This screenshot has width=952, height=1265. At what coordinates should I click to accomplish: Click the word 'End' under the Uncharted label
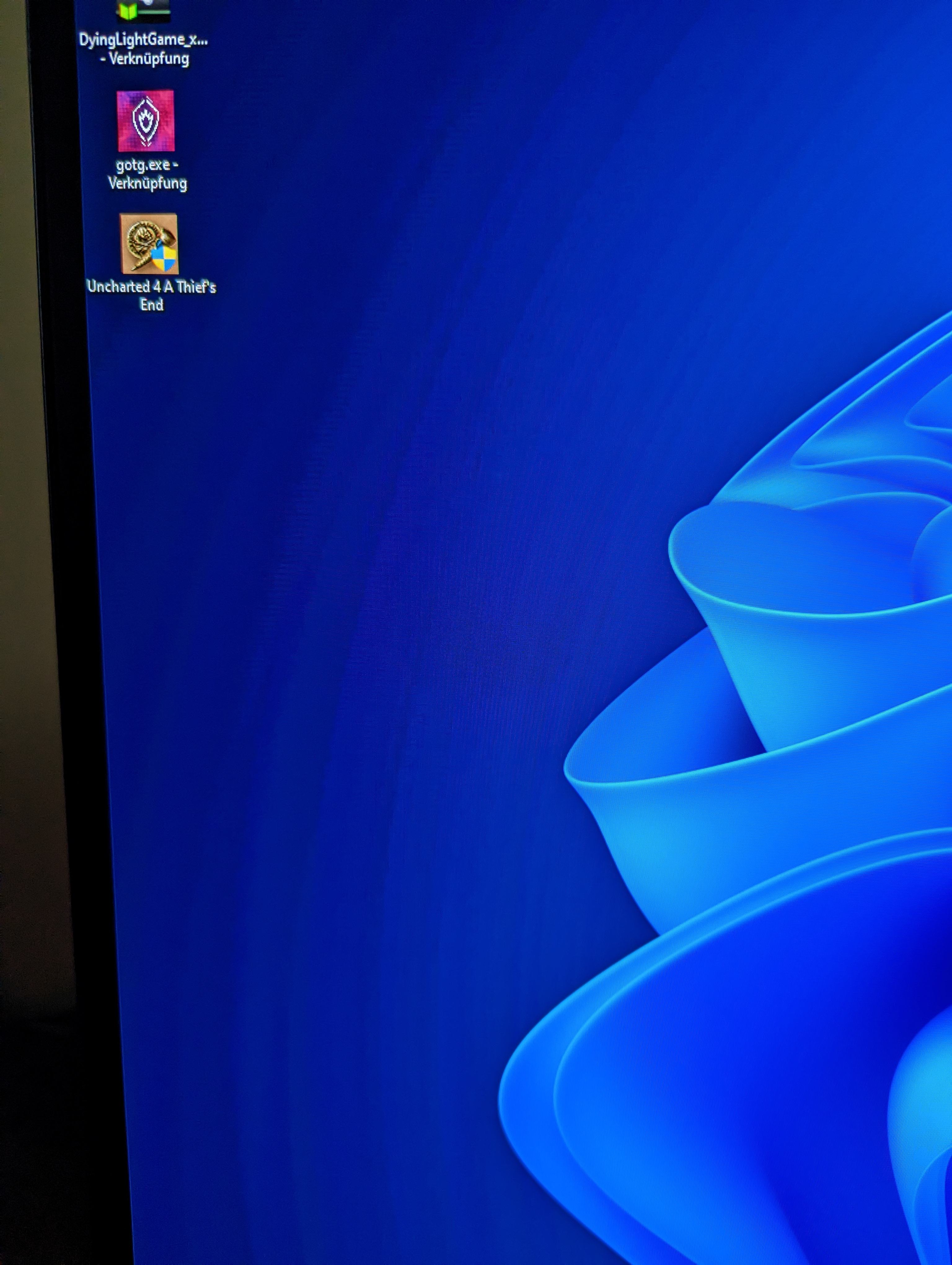[x=152, y=305]
